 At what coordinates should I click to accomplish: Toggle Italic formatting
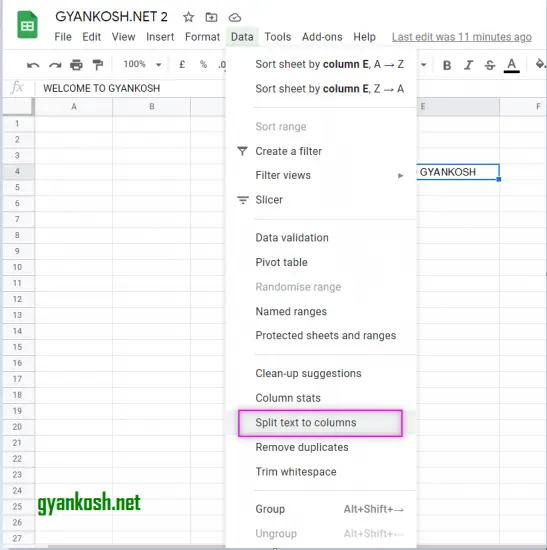[468, 65]
